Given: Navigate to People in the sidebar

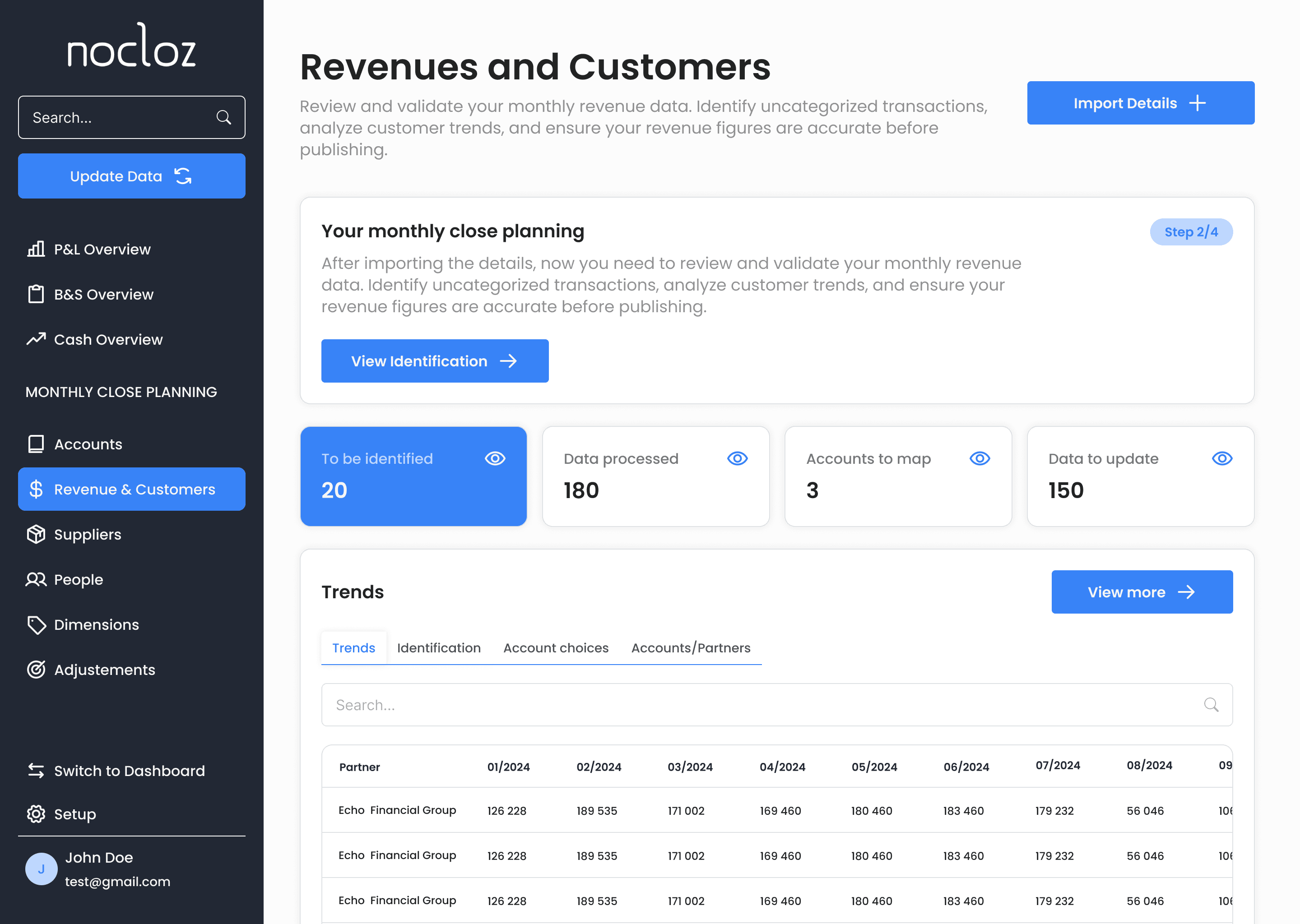Looking at the screenshot, I should click(x=78, y=579).
